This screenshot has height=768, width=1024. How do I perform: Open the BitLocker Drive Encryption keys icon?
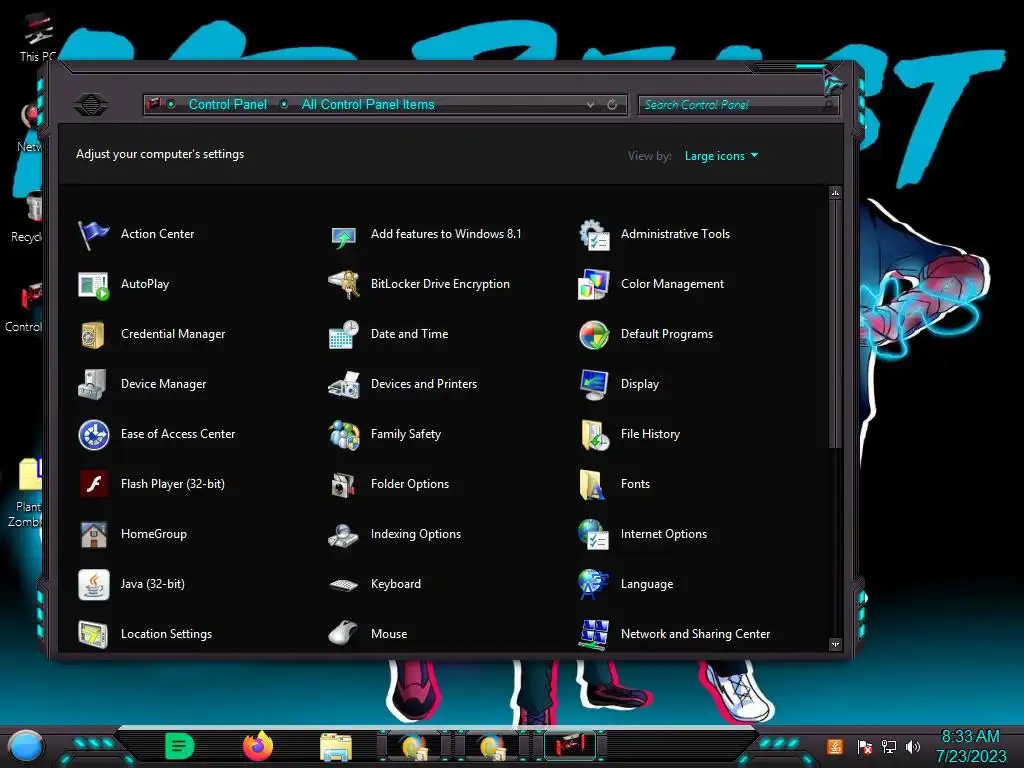click(344, 285)
